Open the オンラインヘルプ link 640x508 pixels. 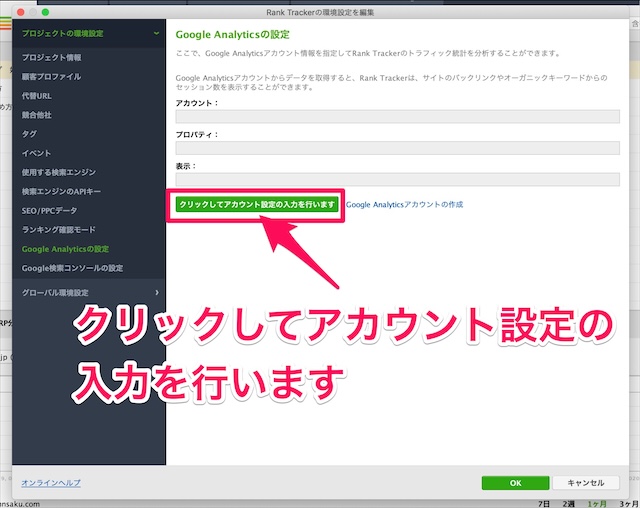51,483
